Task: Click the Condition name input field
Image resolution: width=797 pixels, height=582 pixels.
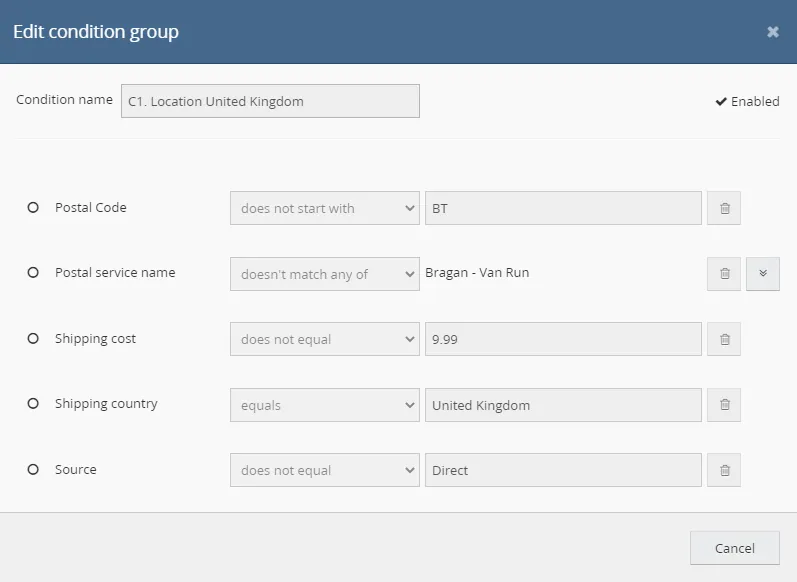Action: click(270, 101)
